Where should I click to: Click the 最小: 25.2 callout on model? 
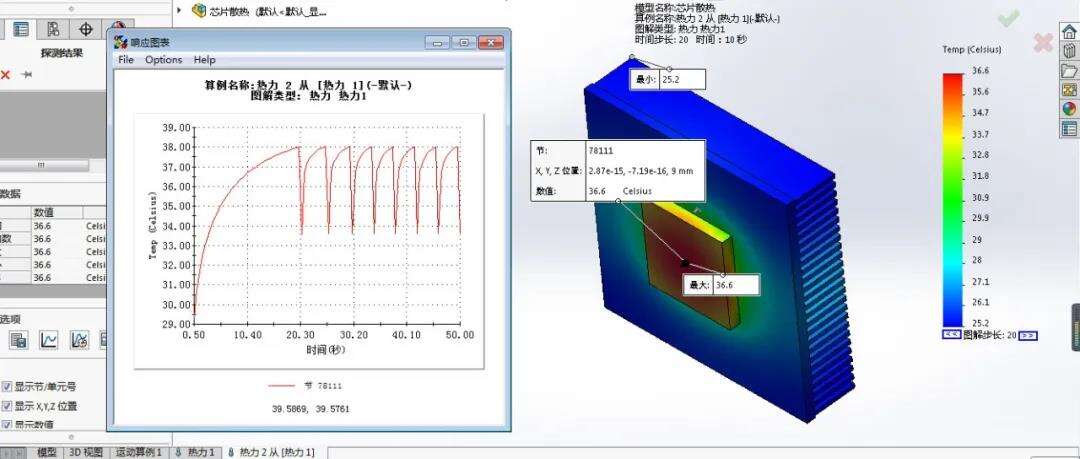pos(668,80)
